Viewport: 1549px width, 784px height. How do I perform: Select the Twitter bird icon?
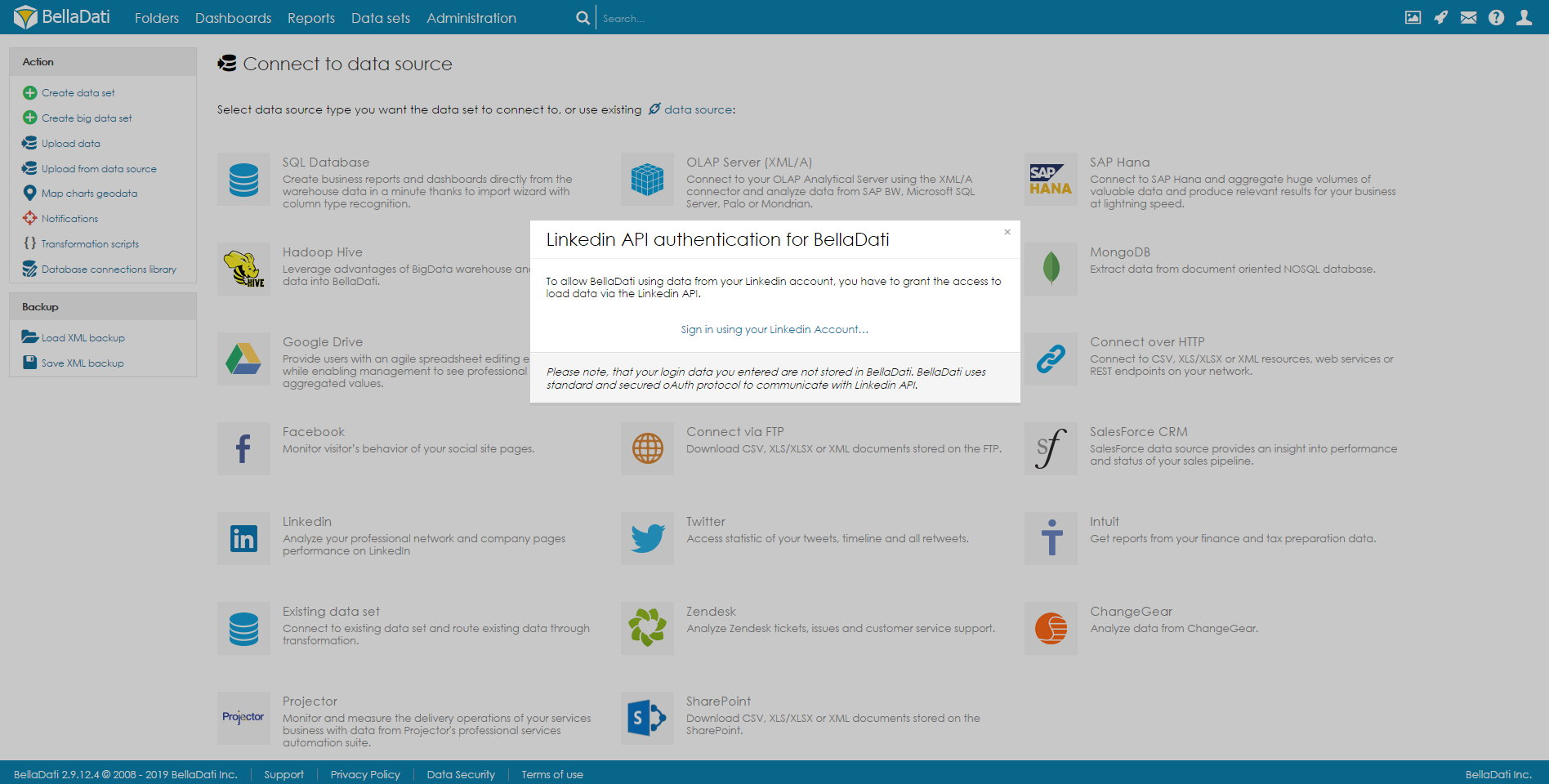click(x=647, y=539)
